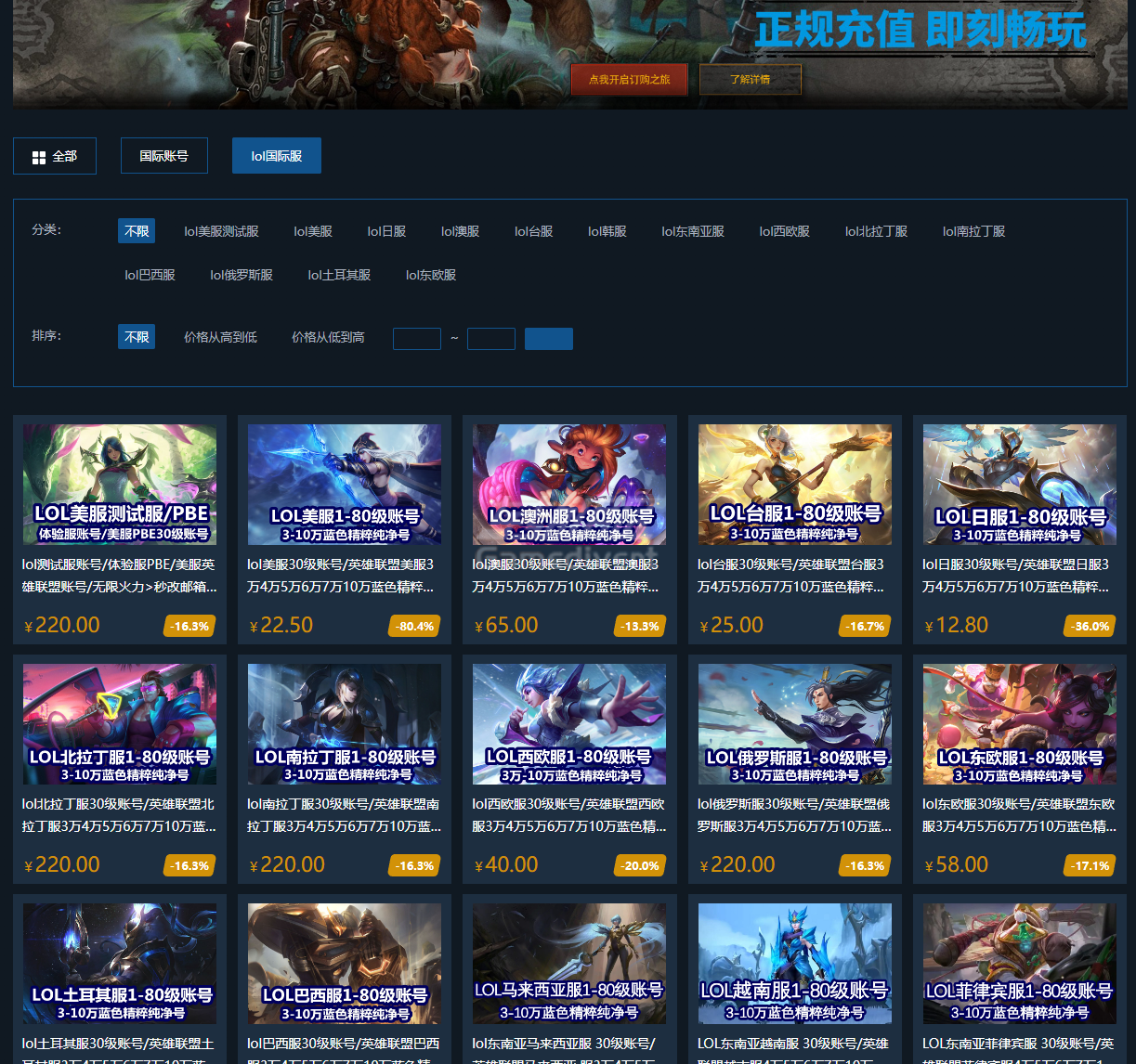1136x1064 pixels.
Task: Open the lol澳服30级账号 title link
Action: click(x=569, y=576)
